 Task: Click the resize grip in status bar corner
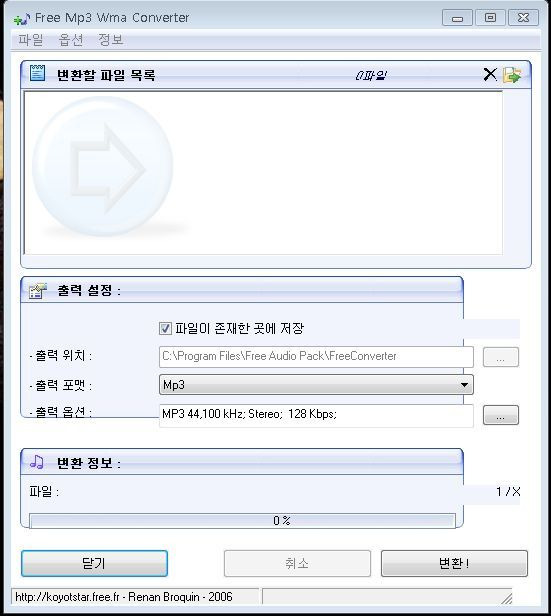[507, 598]
